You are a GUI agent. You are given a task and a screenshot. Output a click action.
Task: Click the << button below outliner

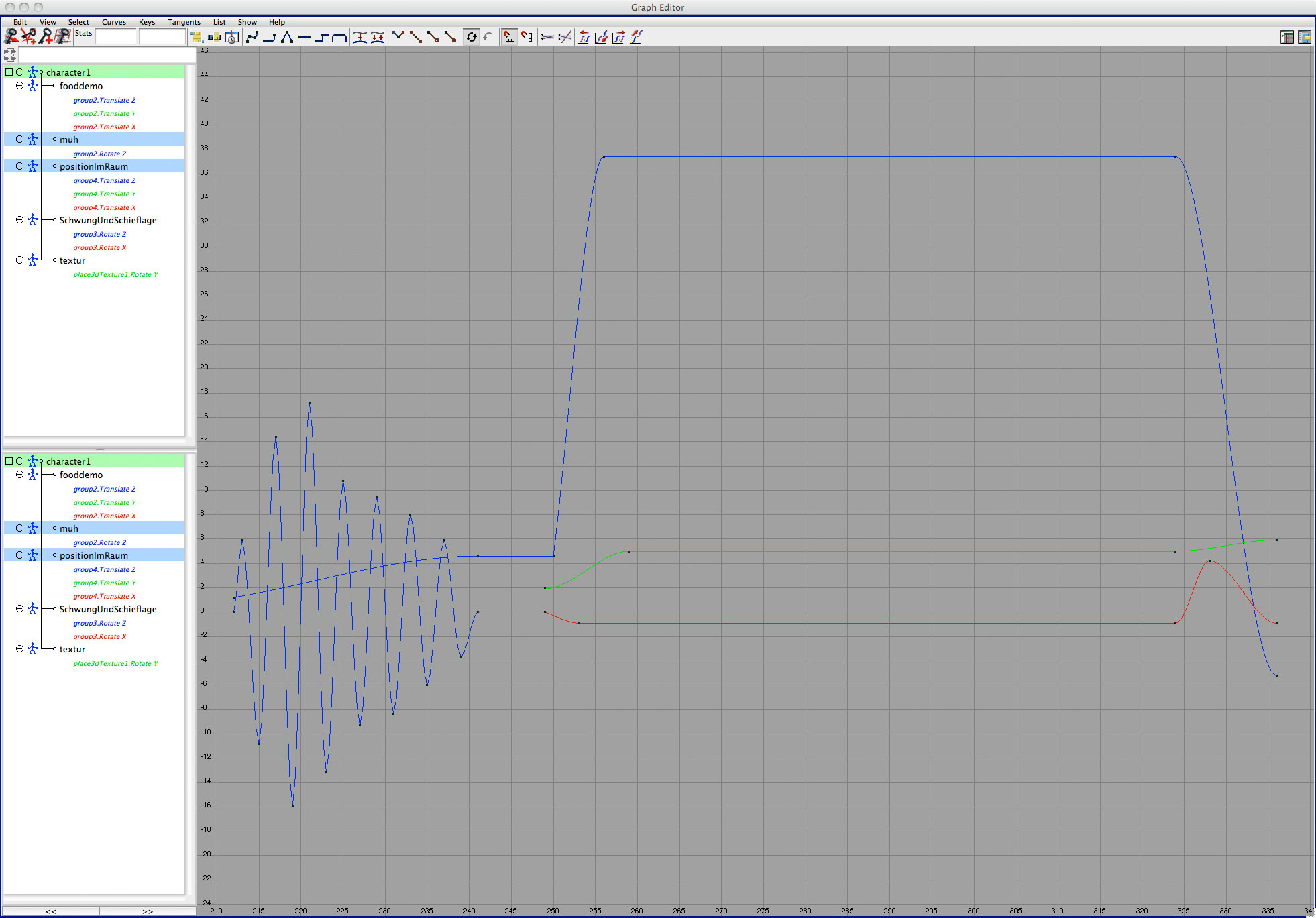pyautogui.click(x=51, y=911)
